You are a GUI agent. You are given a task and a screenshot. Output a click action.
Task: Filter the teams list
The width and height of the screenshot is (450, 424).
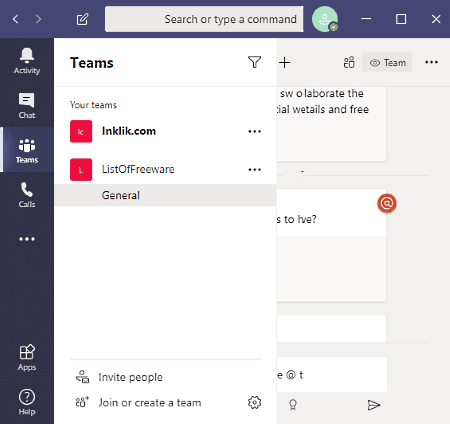tap(254, 62)
